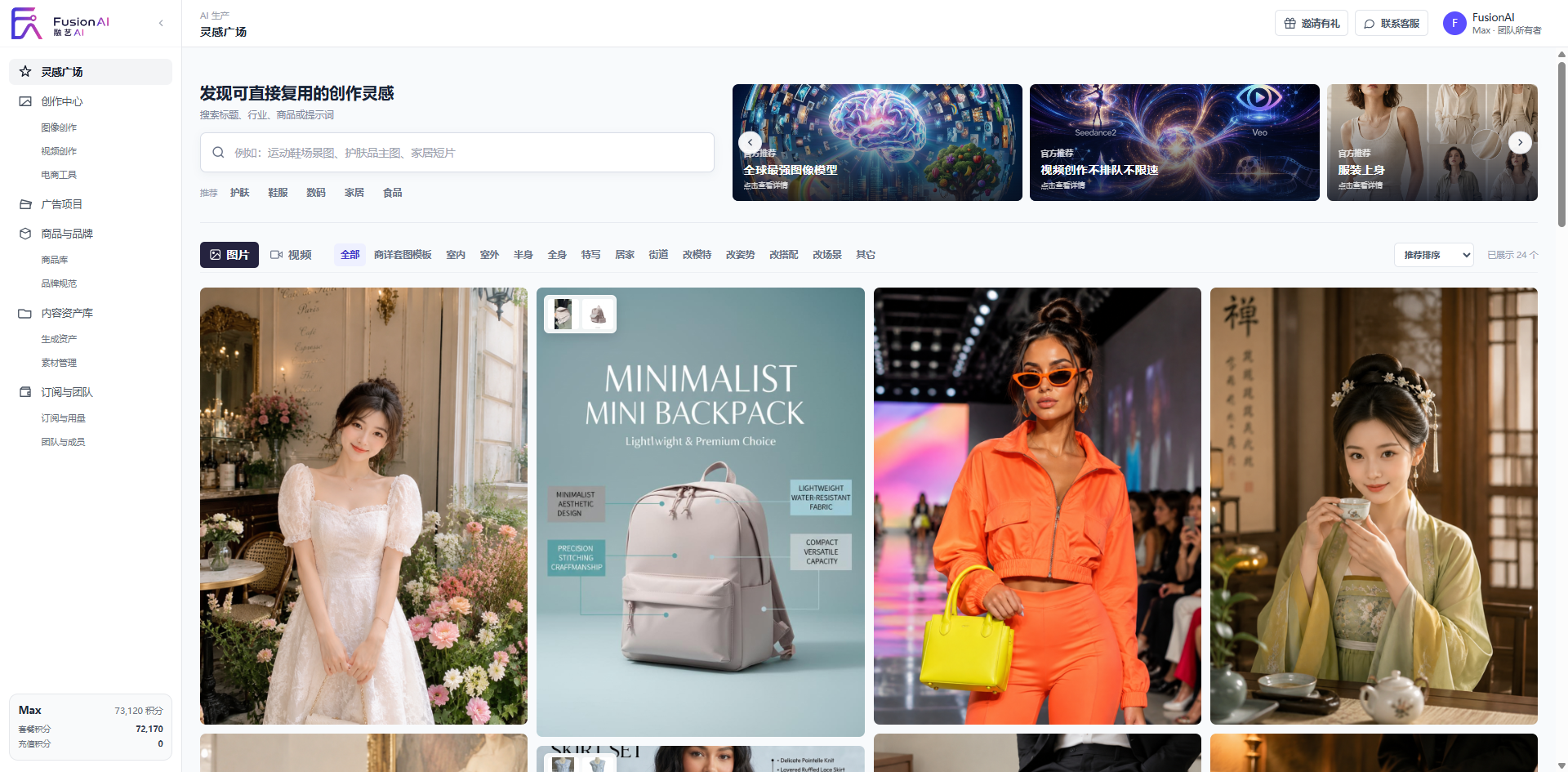
Task: Open 电商工具 in the sidebar
Action: pos(59,175)
